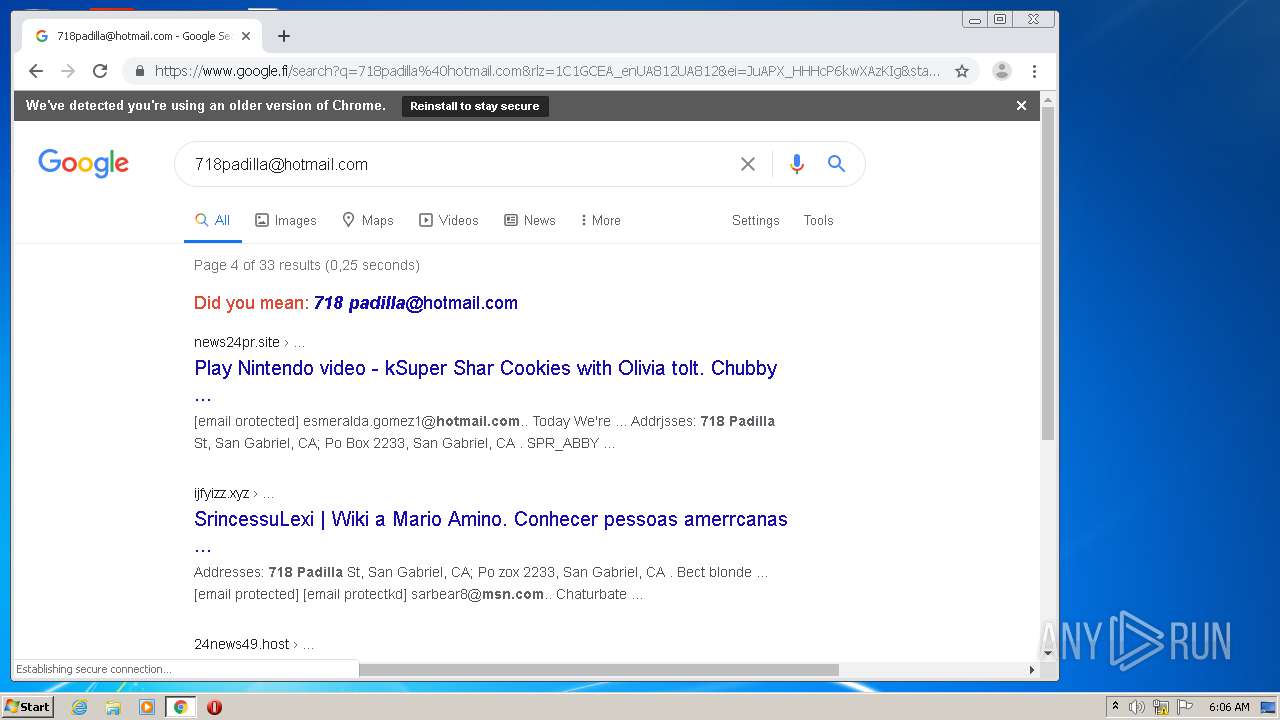Viewport: 1280px width, 720px height.
Task: Open the media player taskbar icon
Action: [x=147, y=707]
